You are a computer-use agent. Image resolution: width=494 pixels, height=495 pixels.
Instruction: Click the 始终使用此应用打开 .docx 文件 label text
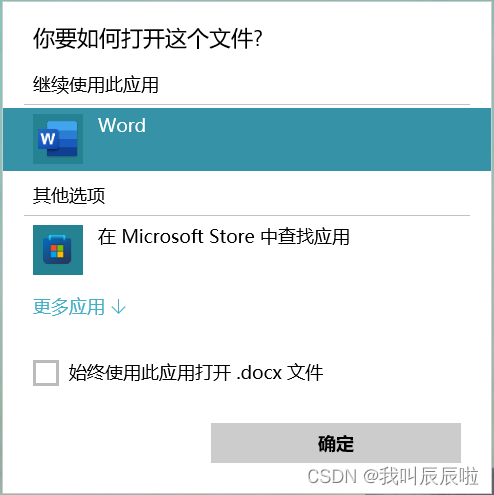(196, 373)
